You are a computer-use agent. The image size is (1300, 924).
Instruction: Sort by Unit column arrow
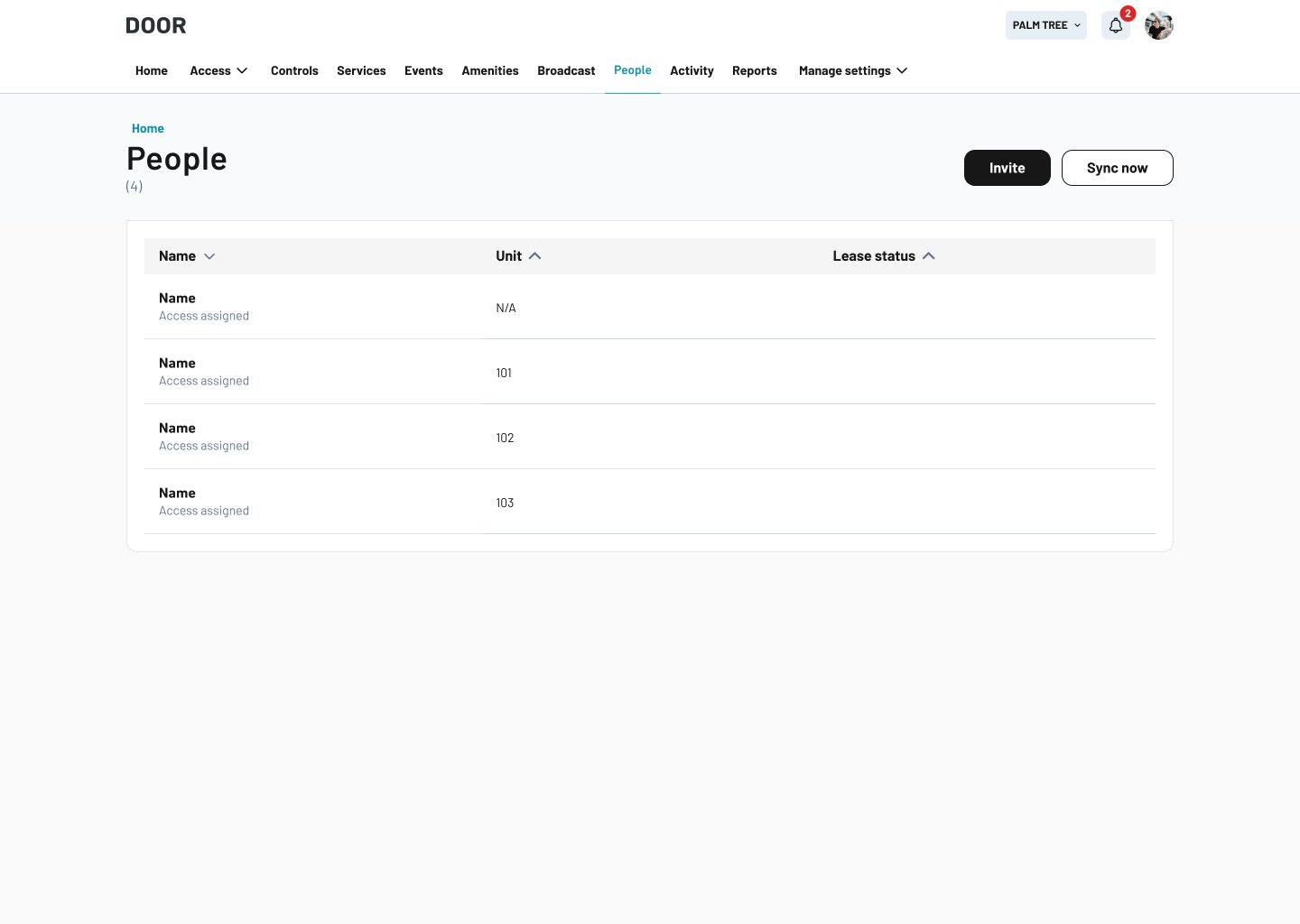pyautogui.click(x=534, y=256)
